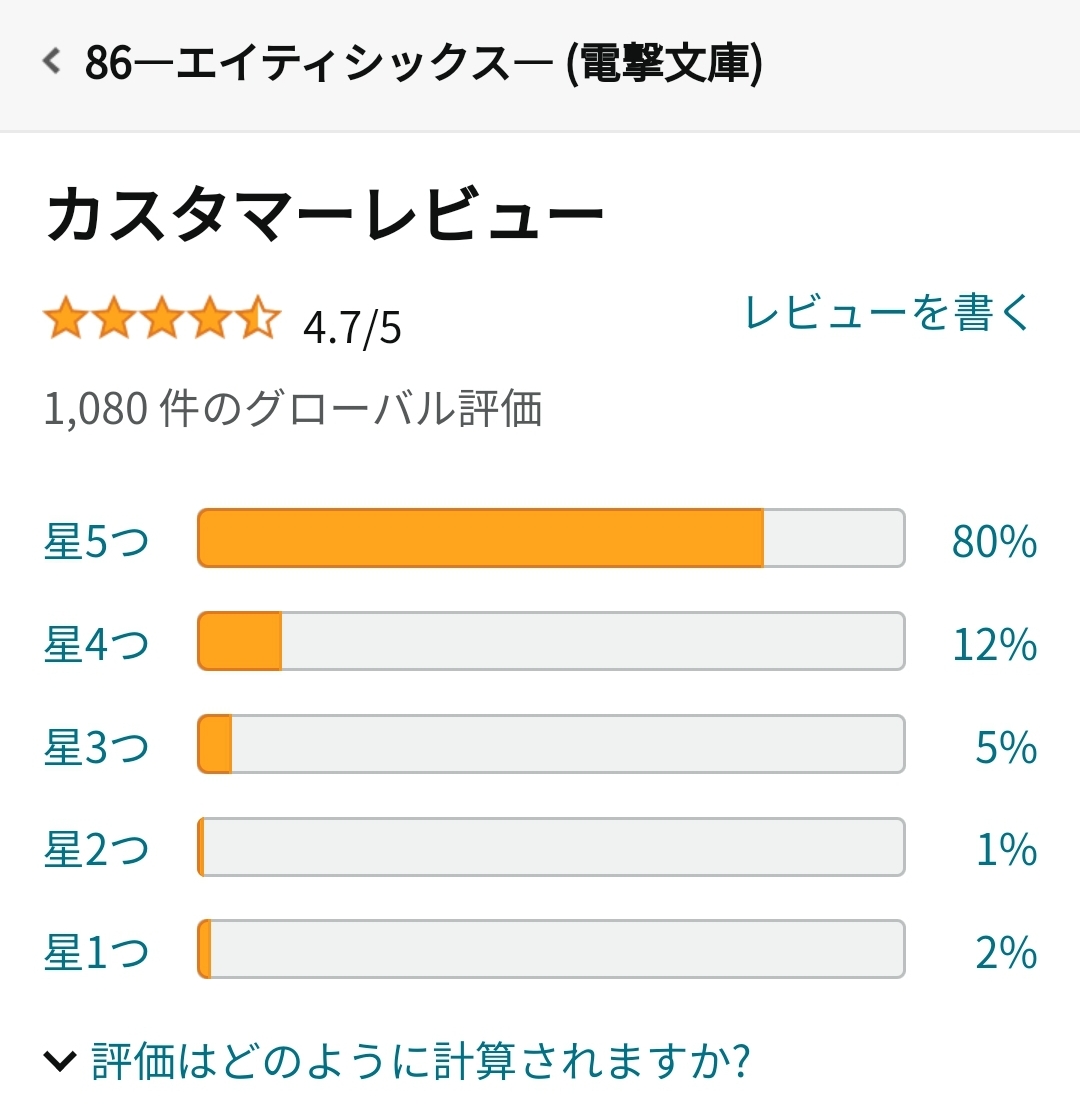
Task: Select the 星4つ rating filter label
Action: pos(96,643)
